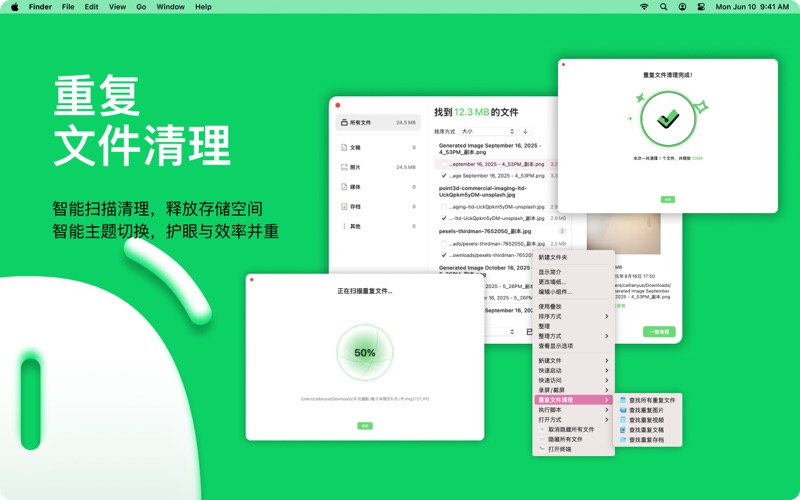
Task: Expand 快速启动 submenu arrow
Action: (x=607, y=370)
